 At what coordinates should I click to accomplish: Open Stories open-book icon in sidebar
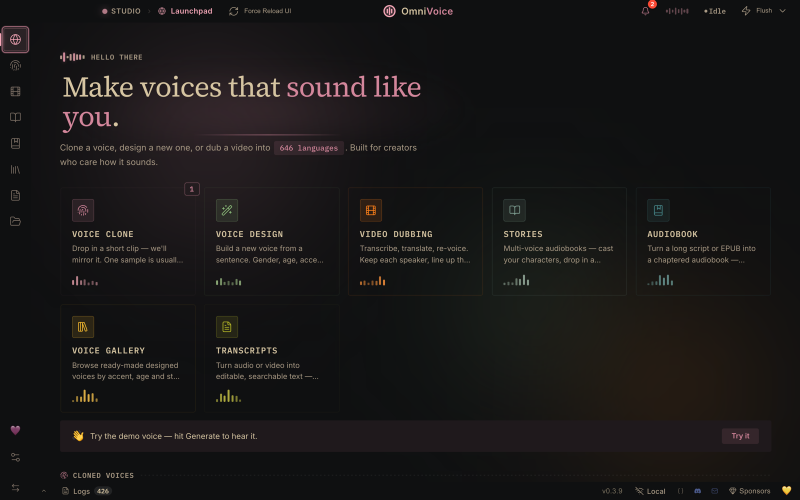[x=15, y=117]
